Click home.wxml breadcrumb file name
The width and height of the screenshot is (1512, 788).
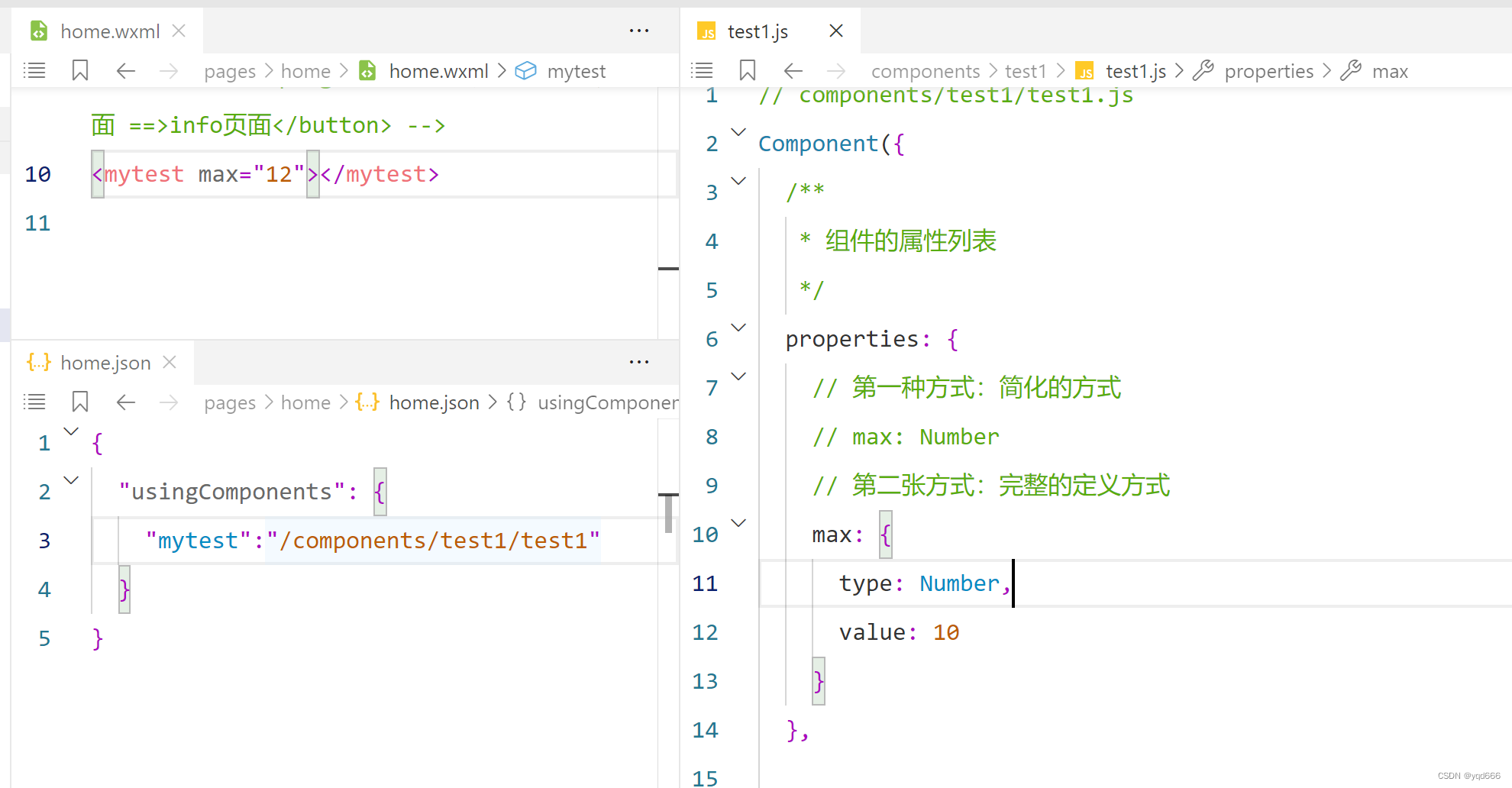[x=438, y=72]
